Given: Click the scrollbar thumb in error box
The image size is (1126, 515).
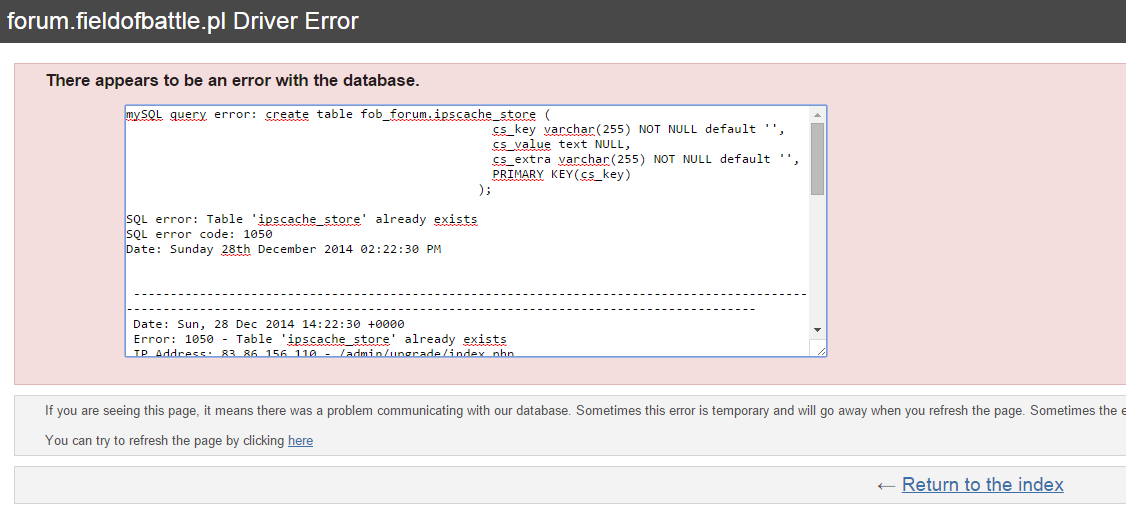Looking at the screenshot, I should click(x=817, y=158).
